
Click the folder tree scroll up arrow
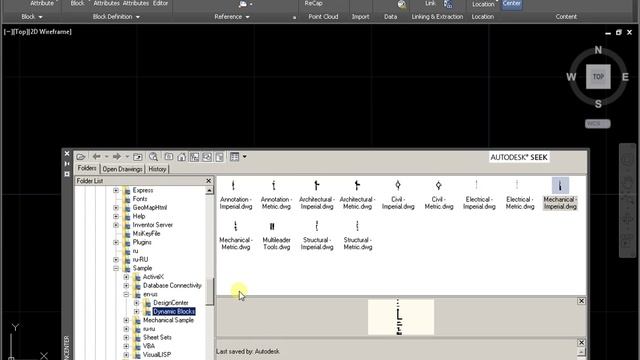209,191
